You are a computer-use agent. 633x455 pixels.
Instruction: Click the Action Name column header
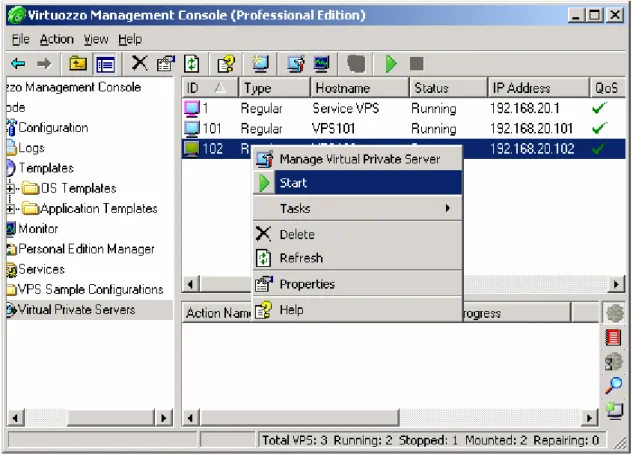tap(218, 313)
